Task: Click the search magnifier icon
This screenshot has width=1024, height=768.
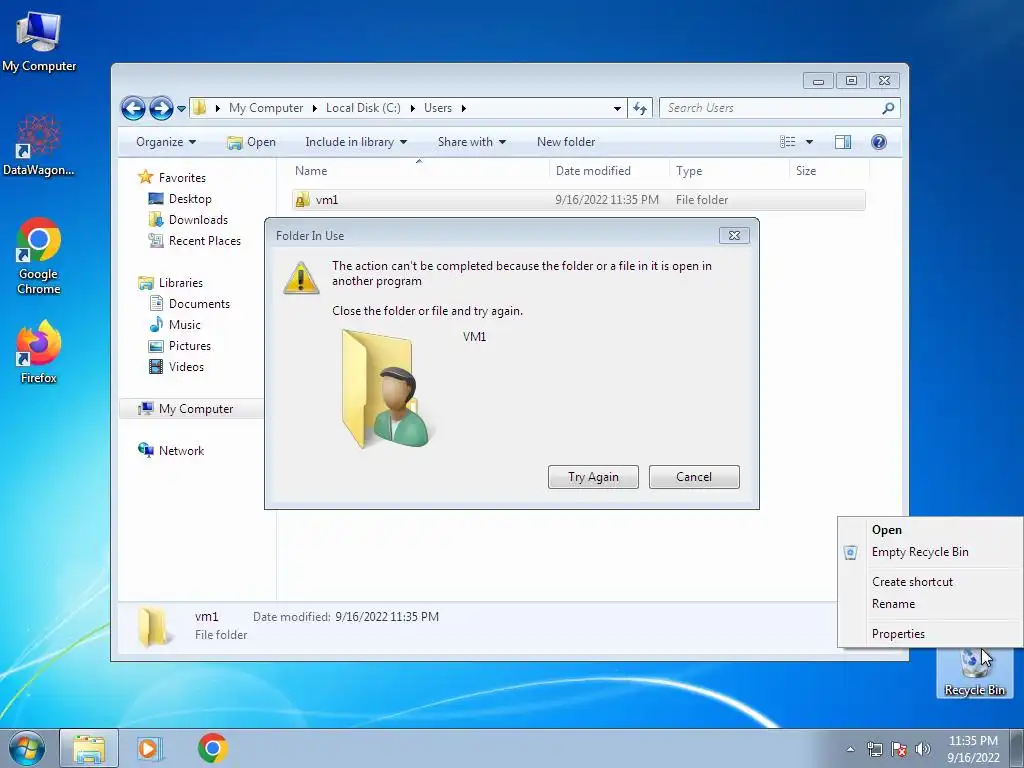Action: click(888, 108)
